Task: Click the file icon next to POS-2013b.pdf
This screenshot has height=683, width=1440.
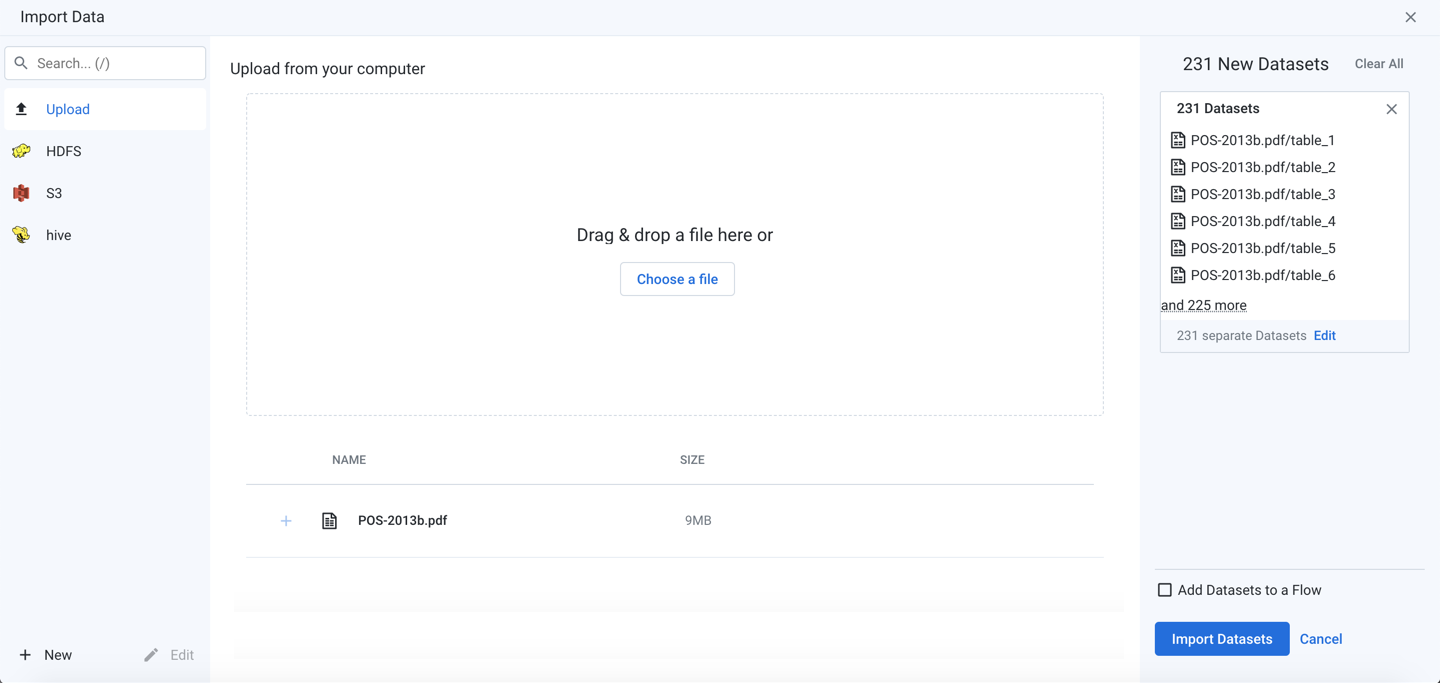Action: pos(329,521)
